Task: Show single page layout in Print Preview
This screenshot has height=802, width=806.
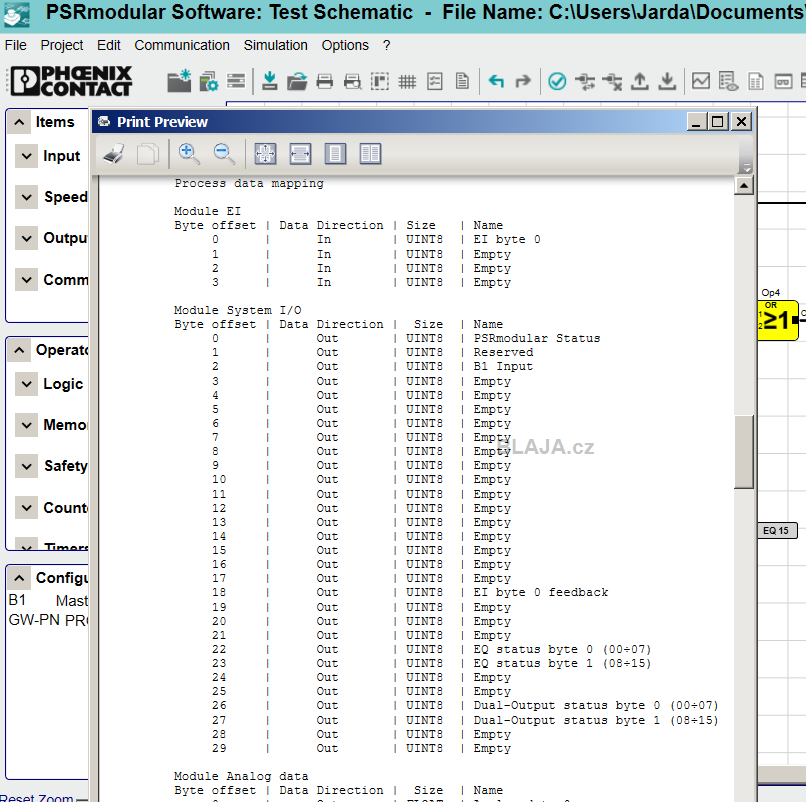Action: (x=335, y=154)
